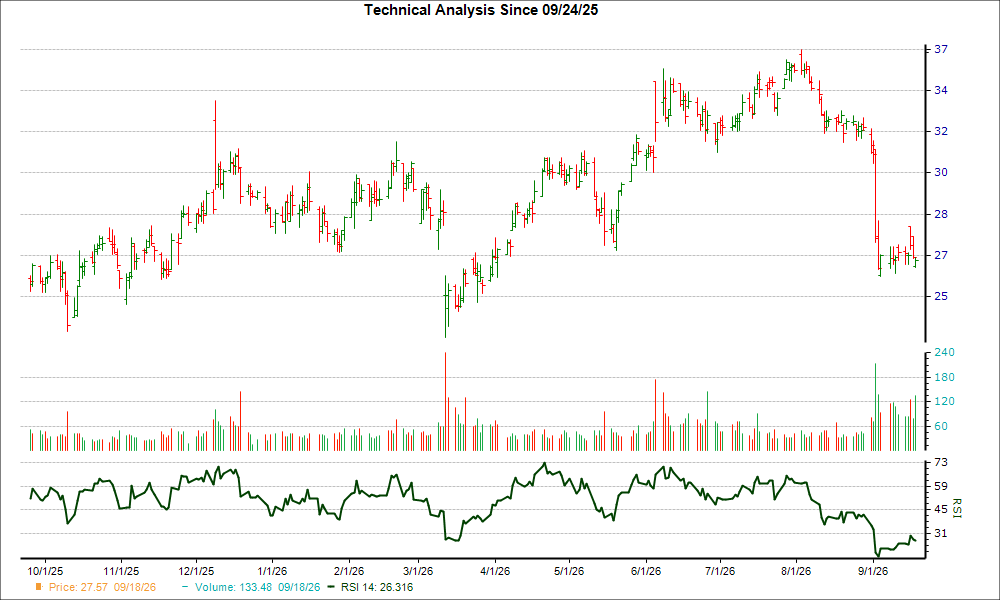
Task: Click volume axis value 180
Action: pyautogui.click(x=944, y=377)
